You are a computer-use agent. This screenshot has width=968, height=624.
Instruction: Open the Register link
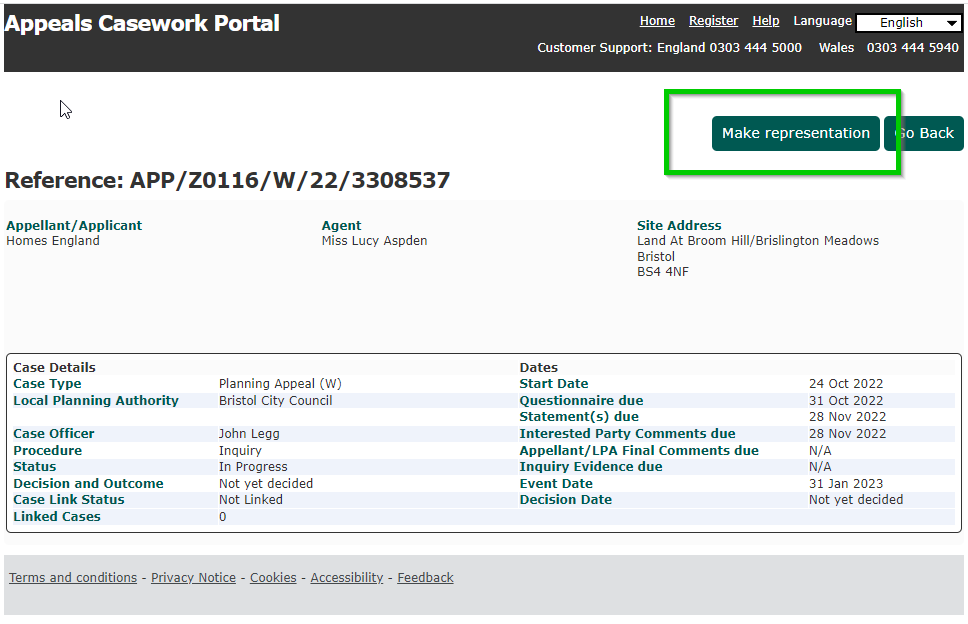(713, 21)
